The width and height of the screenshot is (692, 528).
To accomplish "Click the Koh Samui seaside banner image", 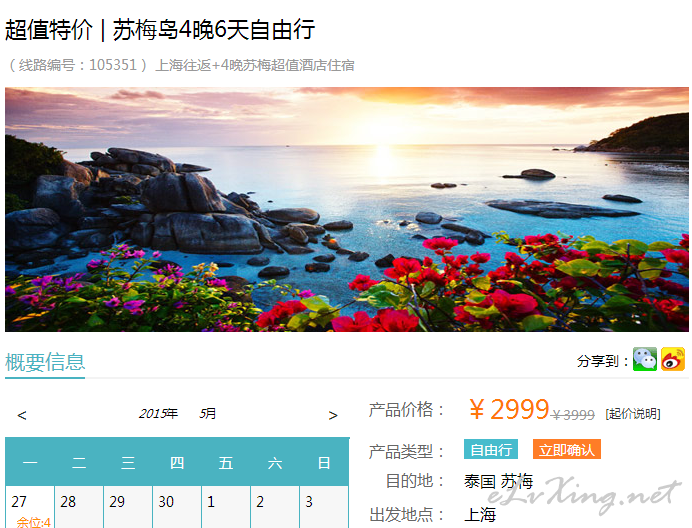I will click(x=347, y=209).
